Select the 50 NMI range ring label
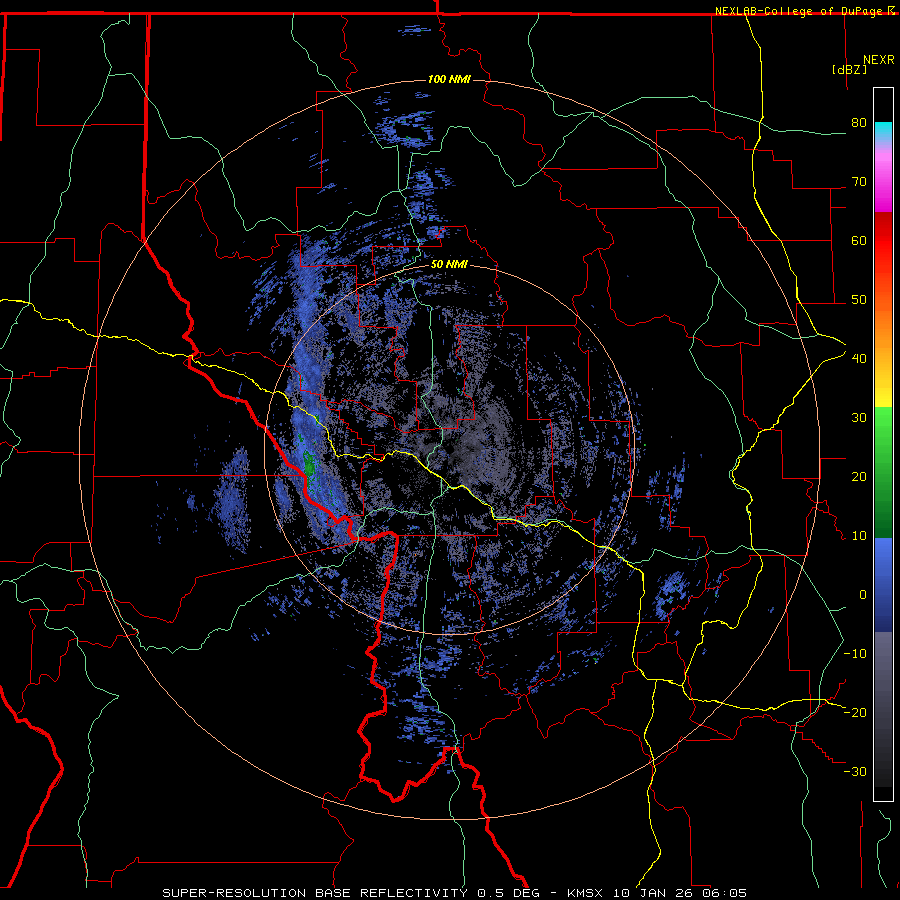 (449, 265)
